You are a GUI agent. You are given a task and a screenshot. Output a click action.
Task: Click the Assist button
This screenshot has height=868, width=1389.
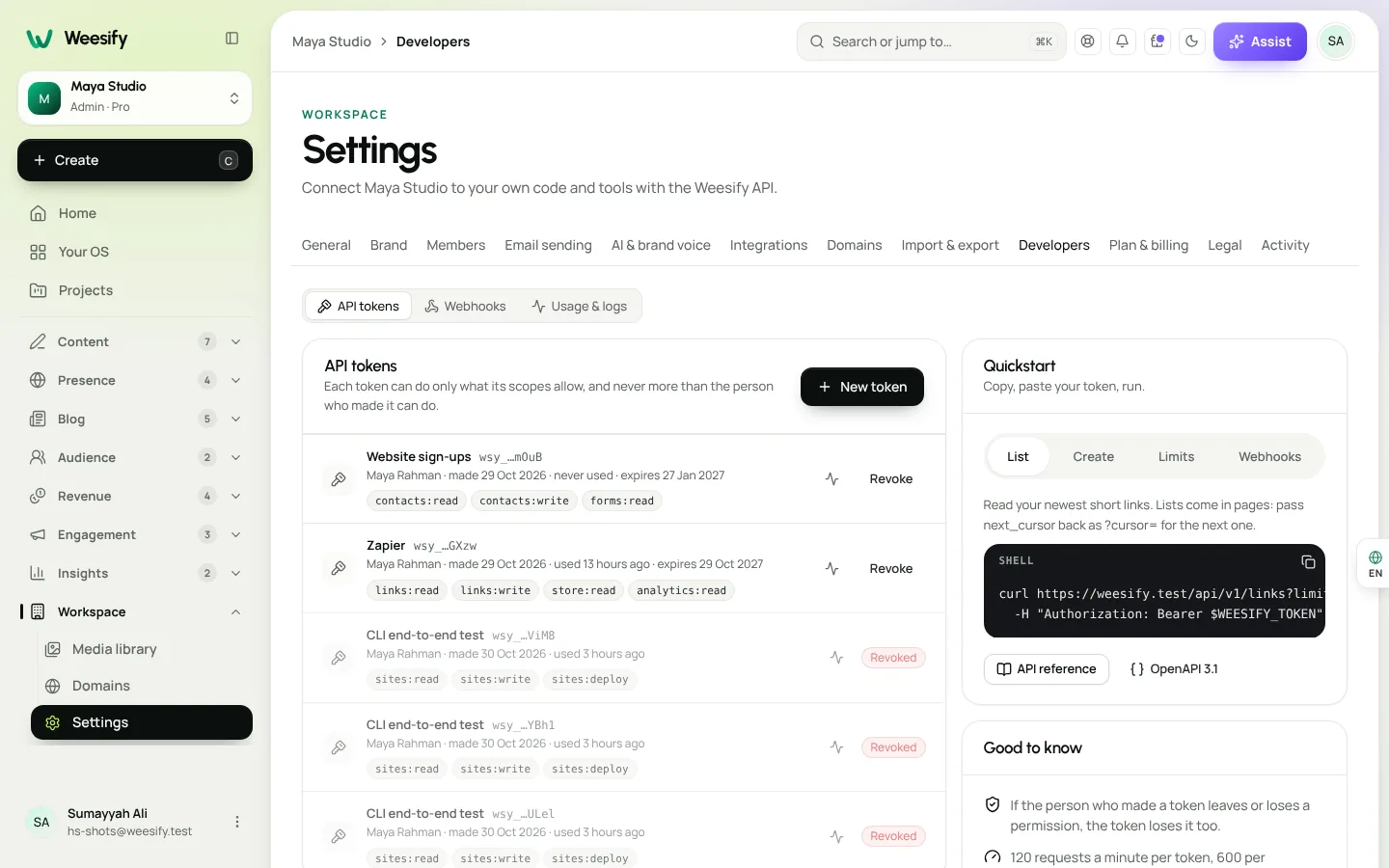pyautogui.click(x=1260, y=41)
